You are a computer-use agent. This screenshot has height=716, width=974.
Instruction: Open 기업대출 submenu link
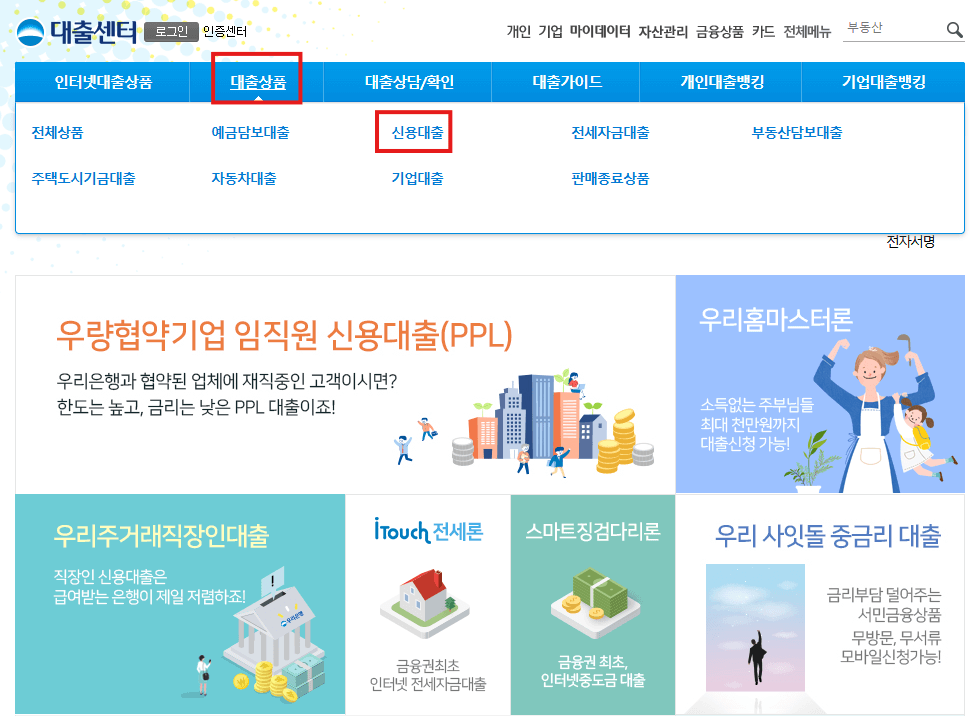417,178
